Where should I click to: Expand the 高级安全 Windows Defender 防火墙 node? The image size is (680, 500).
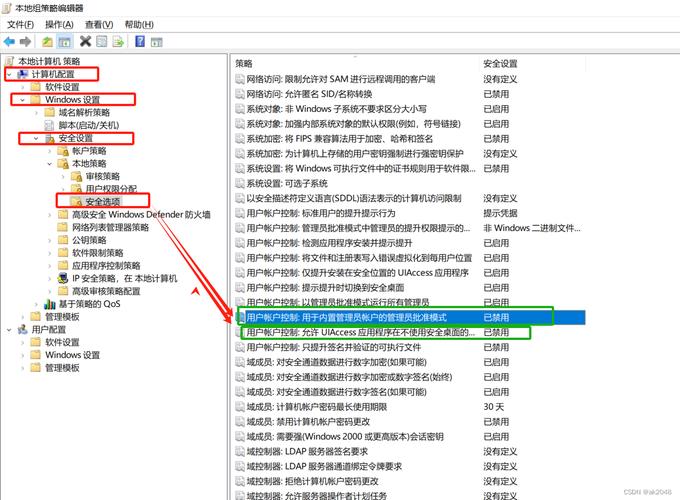[x=50, y=215]
